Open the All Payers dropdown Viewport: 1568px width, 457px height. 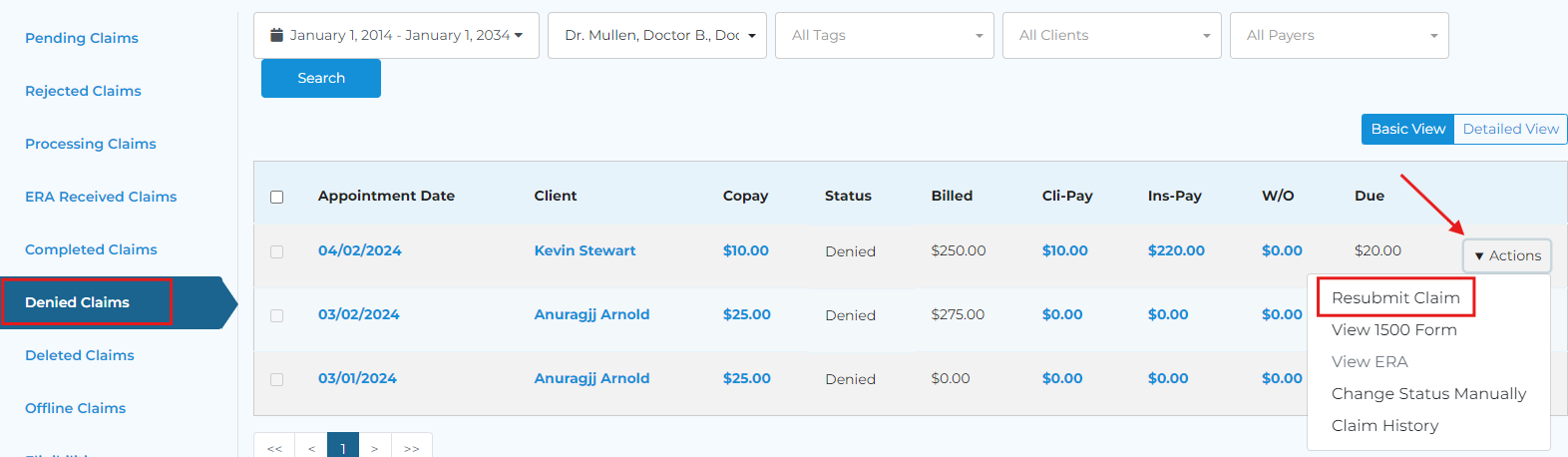pyautogui.click(x=1339, y=36)
